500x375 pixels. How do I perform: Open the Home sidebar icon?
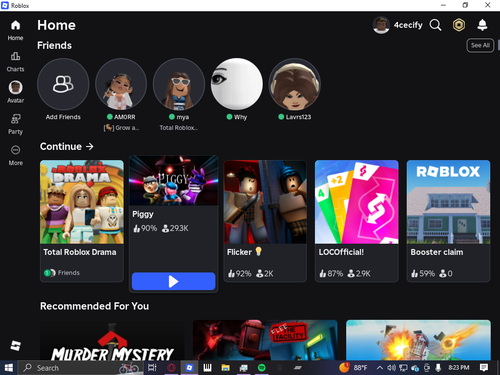click(x=15, y=26)
